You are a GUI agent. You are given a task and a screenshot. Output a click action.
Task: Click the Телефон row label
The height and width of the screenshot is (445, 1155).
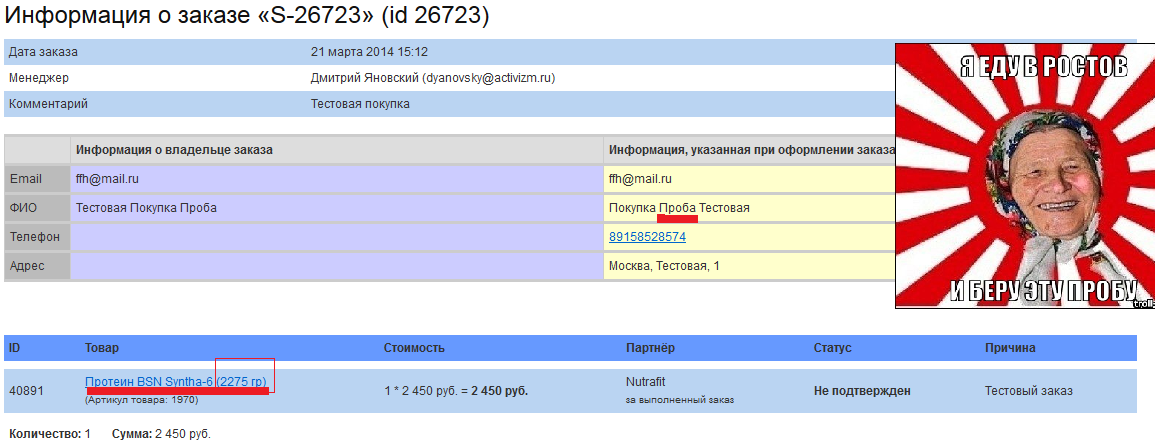(x=35, y=237)
